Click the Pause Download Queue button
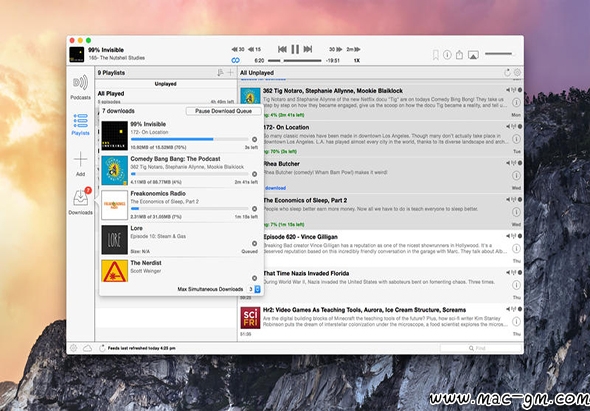590x411 pixels. pos(224,111)
